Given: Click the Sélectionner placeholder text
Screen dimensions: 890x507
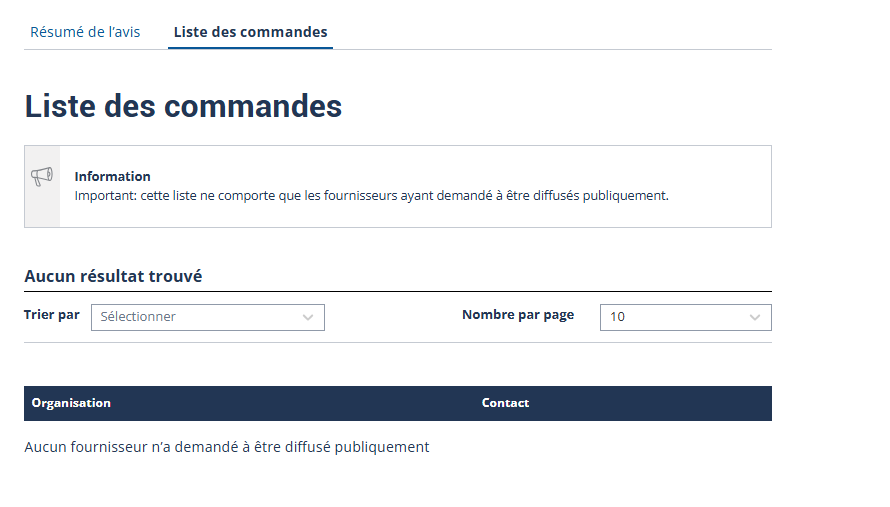Looking at the screenshot, I should pos(138,317).
